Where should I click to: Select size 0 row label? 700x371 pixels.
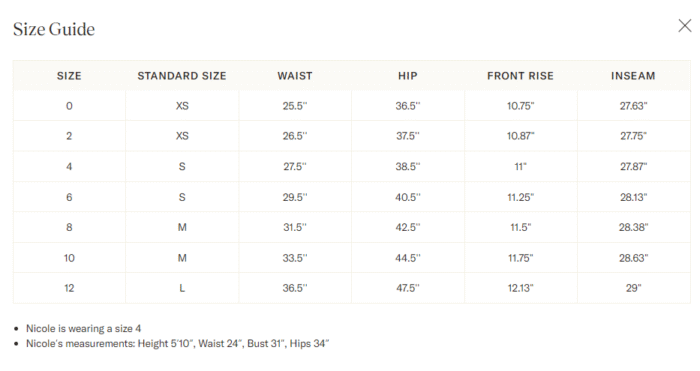click(69, 106)
